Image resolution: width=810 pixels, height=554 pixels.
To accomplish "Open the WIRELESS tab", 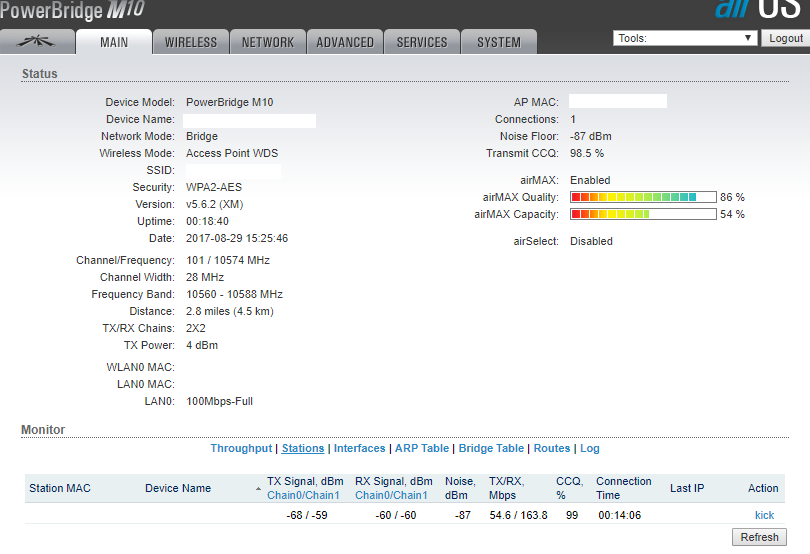I will click(x=191, y=42).
